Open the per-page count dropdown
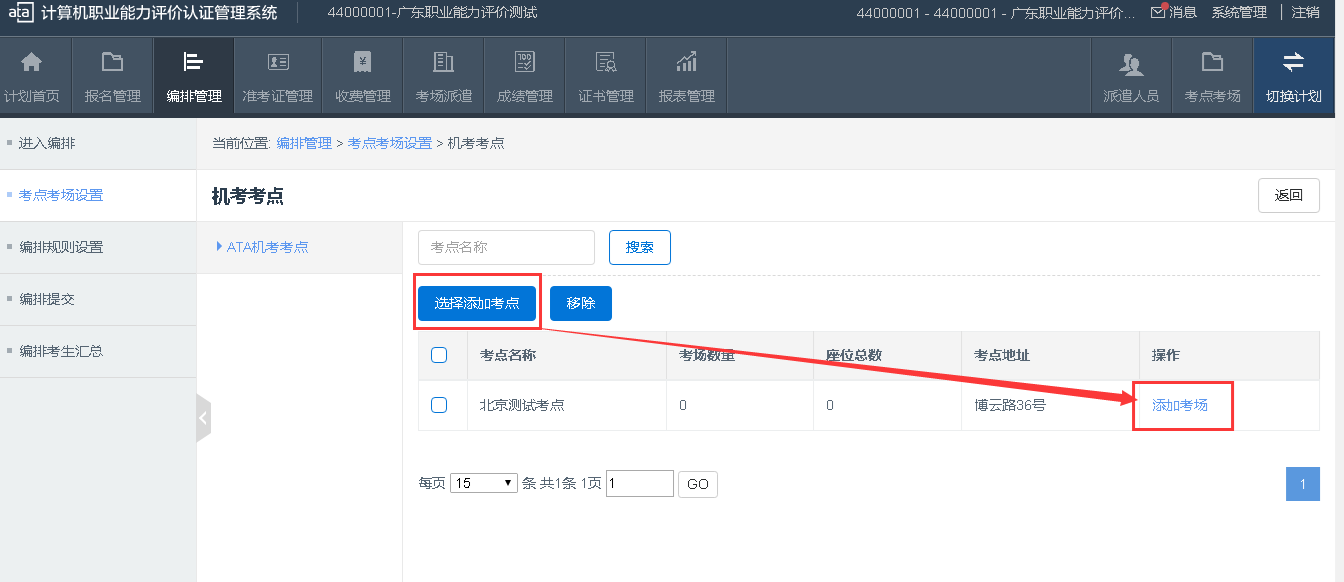The image size is (1344, 582). (x=484, y=483)
